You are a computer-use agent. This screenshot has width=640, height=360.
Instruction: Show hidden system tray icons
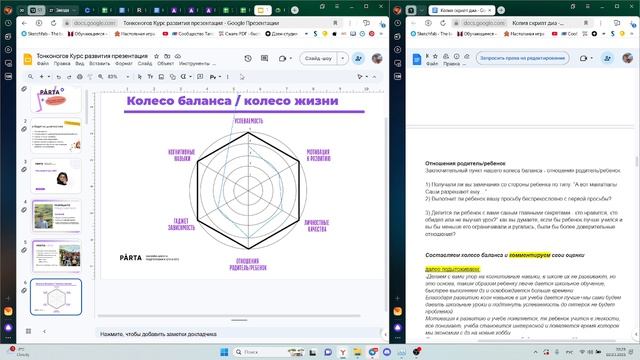[535, 352]
